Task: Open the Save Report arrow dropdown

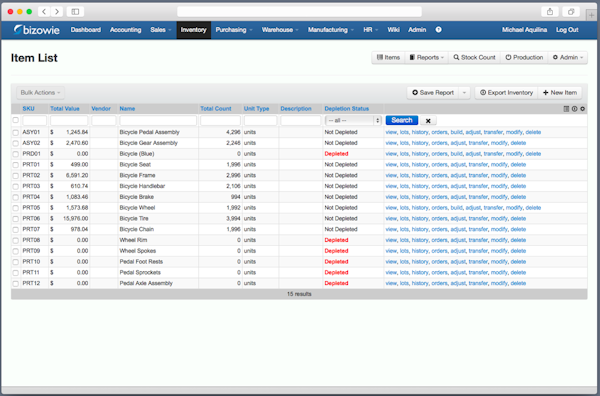Action: (464, 93)
